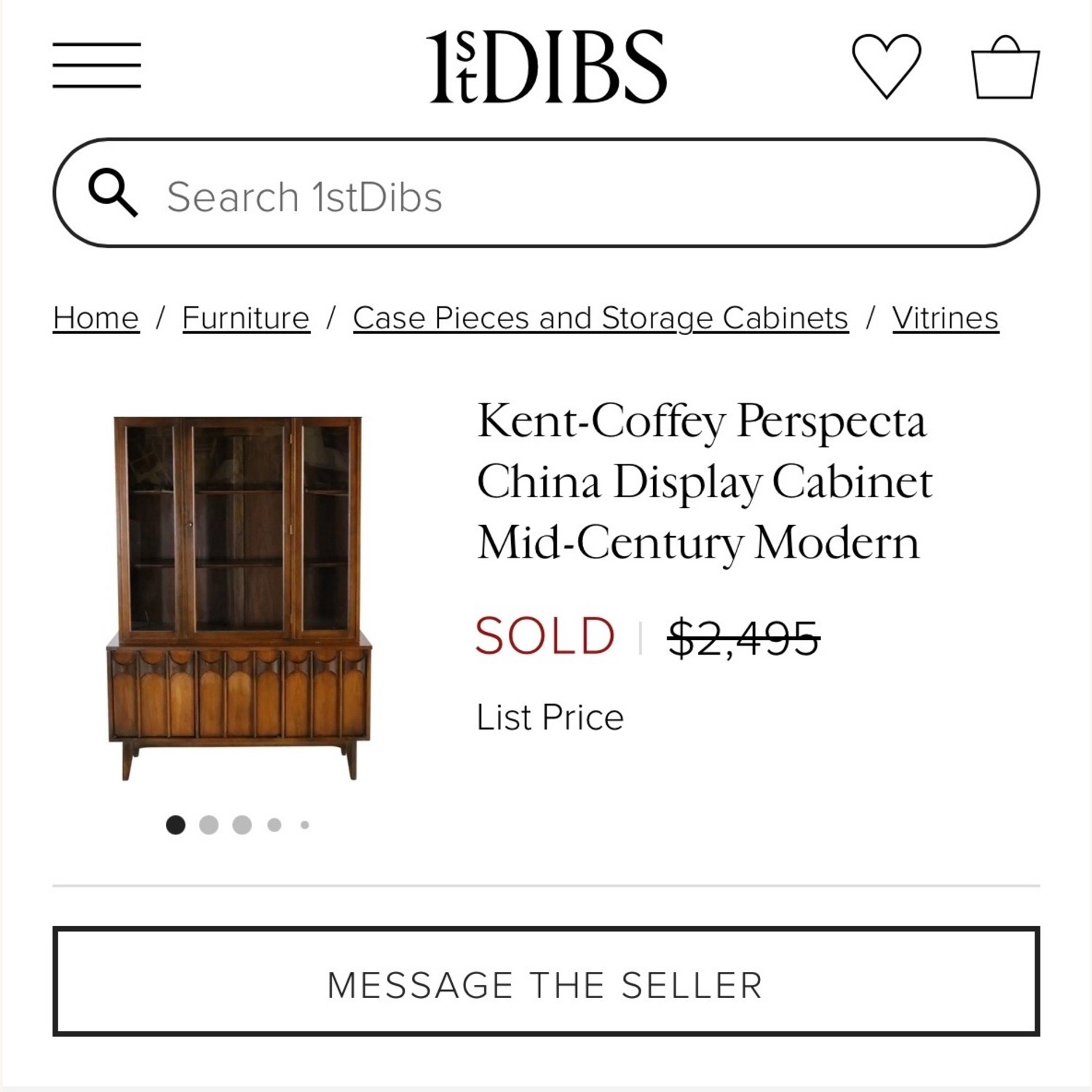Open the Furniture breadcrumb section
The image size is (1092, 1092).
tap(245, 317)
